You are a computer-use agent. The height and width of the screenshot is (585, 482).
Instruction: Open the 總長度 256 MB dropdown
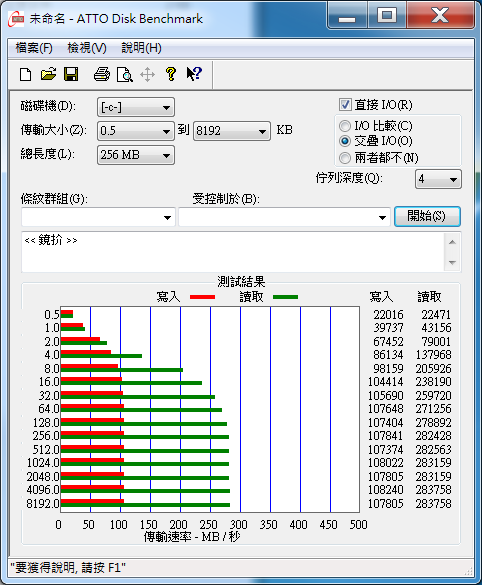(x=135, y=155)
